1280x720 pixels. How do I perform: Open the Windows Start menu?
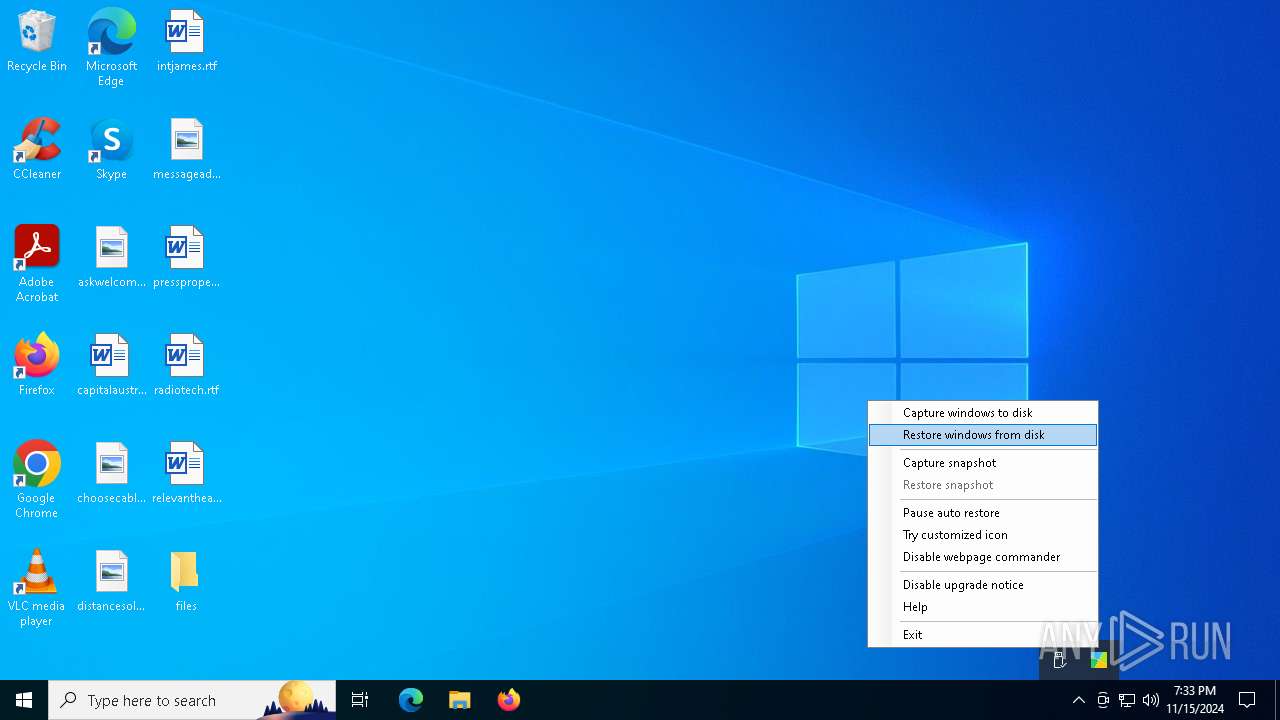tap(24, 700)
